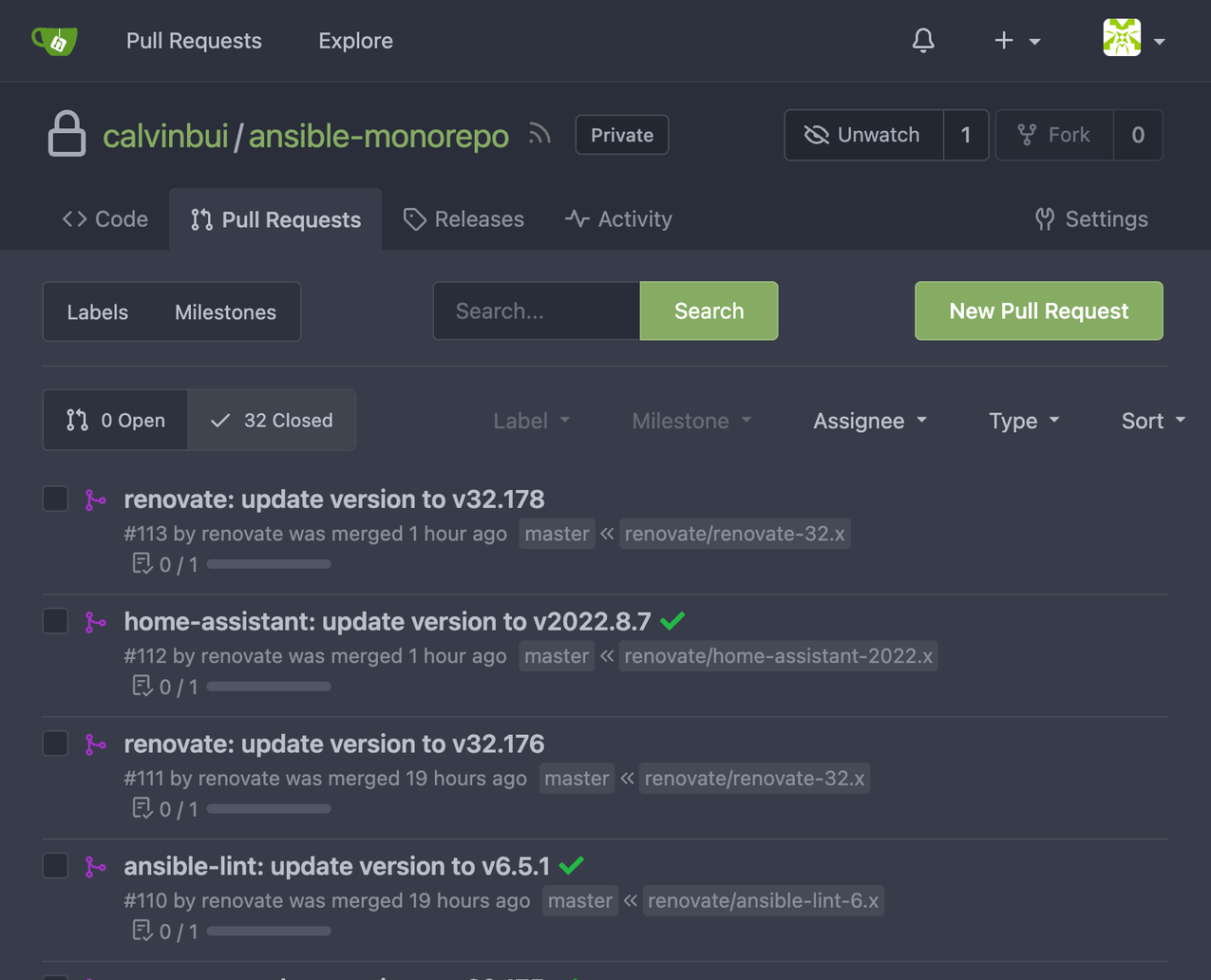The height and width of the screenshot is (980, 1211).
Task: Open the Sort dropdown
Action: click(1151, 421)
